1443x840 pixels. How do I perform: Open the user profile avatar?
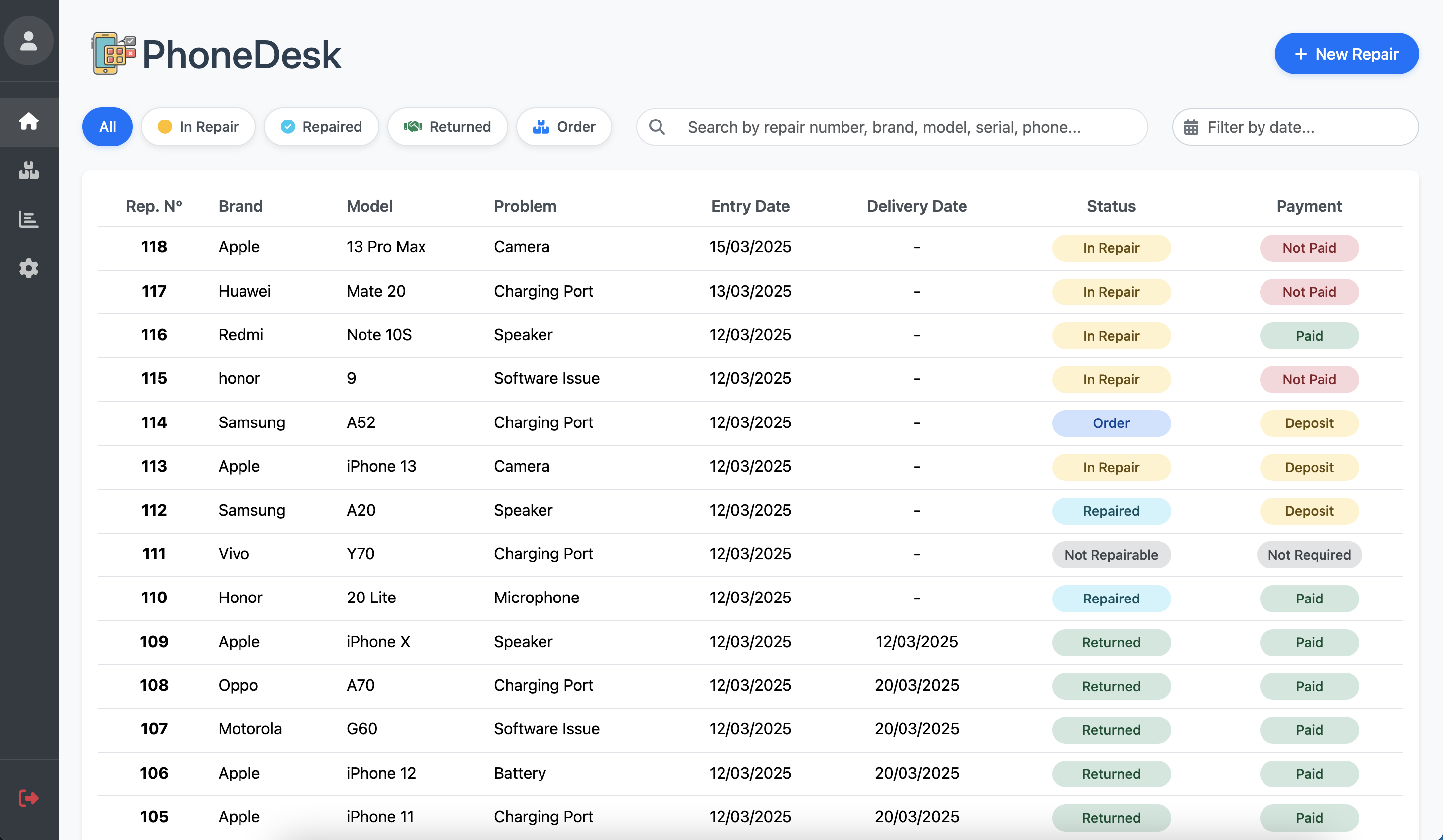(29, 41)
